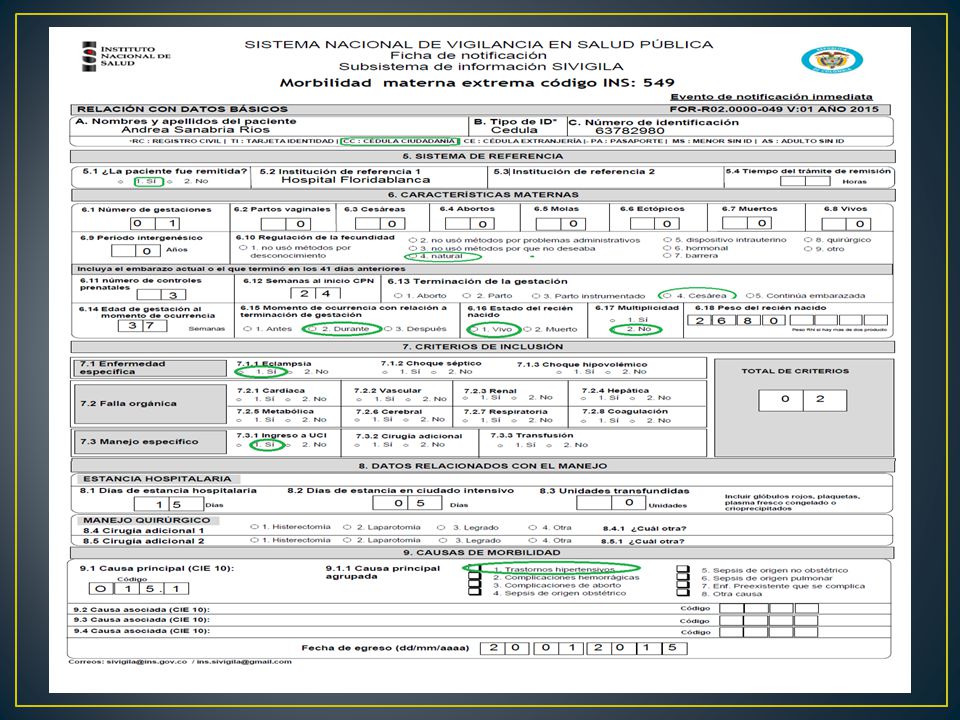Click the 6.2 Partos vaginales field
Viewport: 960px width, 720px height.
(x=287, y=224)
